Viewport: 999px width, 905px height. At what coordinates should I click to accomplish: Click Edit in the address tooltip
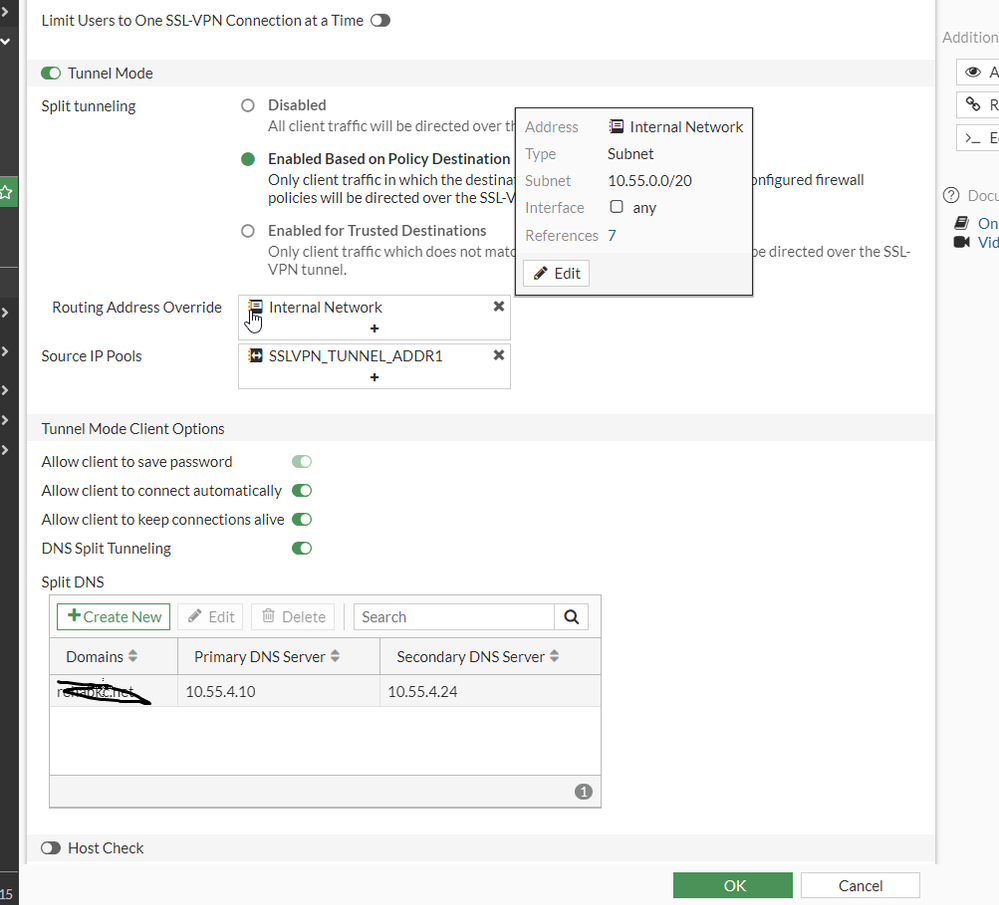pos(556,273)
